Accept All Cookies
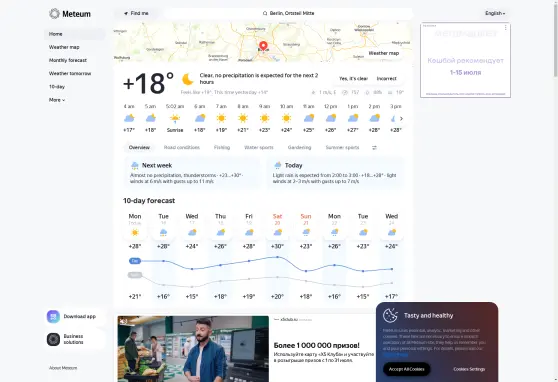The image size is (558, 382). point(406,369)
